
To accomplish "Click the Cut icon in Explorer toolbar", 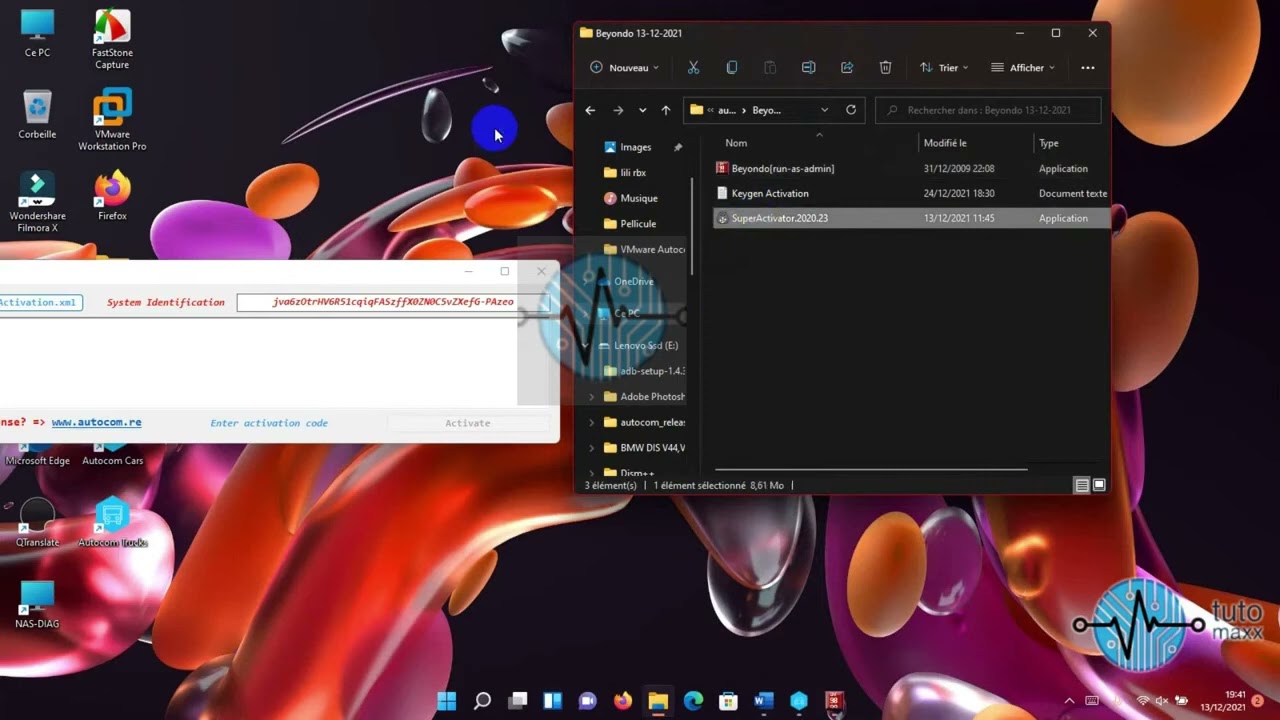I will (x=693, y=68).
